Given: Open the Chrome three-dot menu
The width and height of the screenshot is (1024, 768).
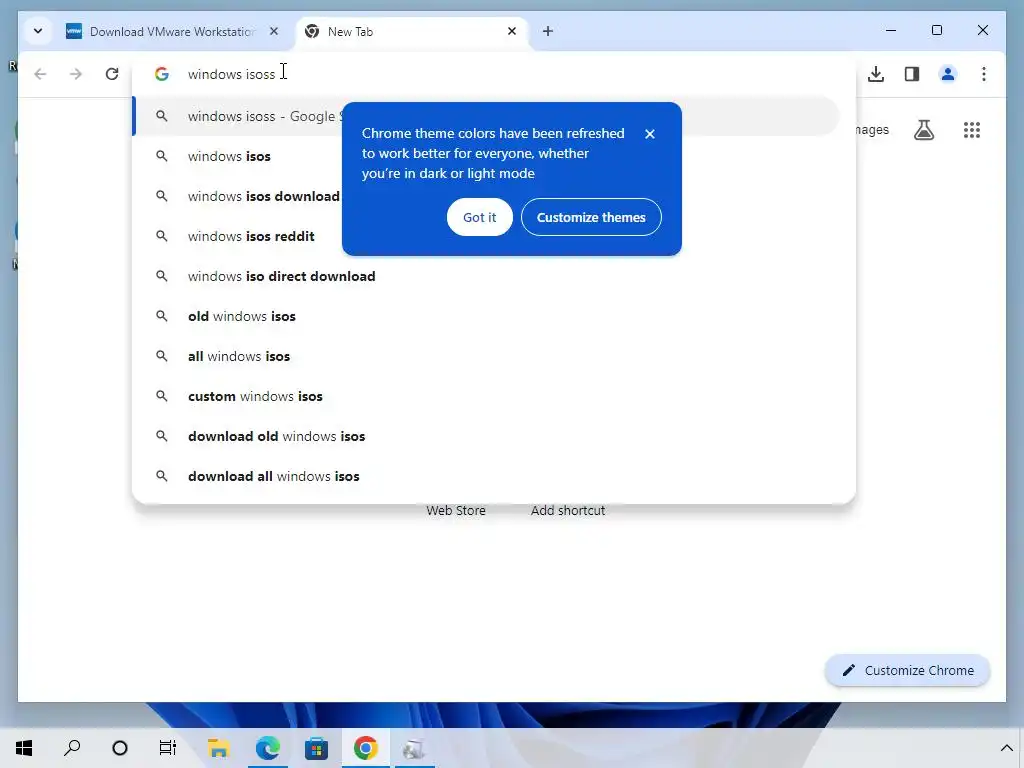Looking at the screenshot, I should pos(984,74).
